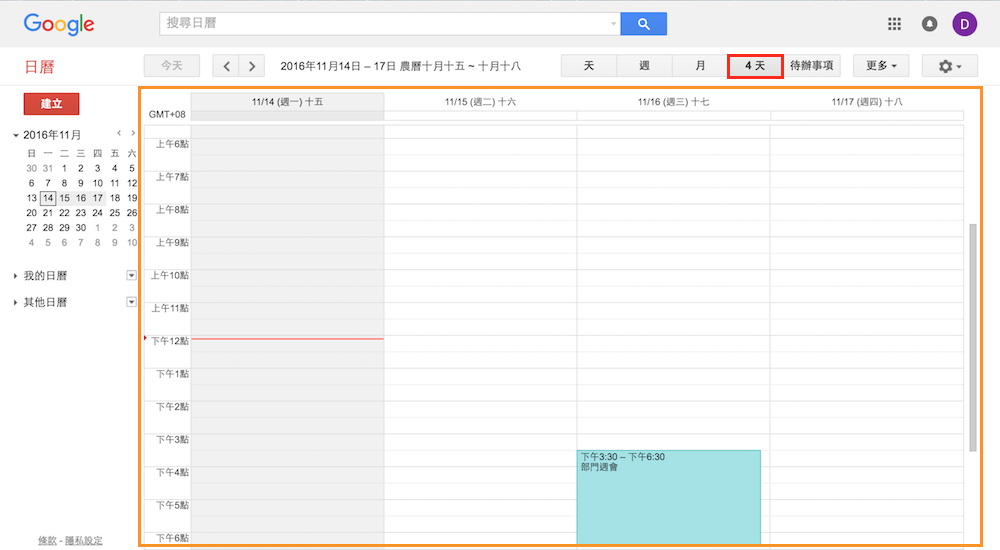Screen dimensions: 1000x550
Task: Open the 隱私設定 link
Action: coord(83,540)
